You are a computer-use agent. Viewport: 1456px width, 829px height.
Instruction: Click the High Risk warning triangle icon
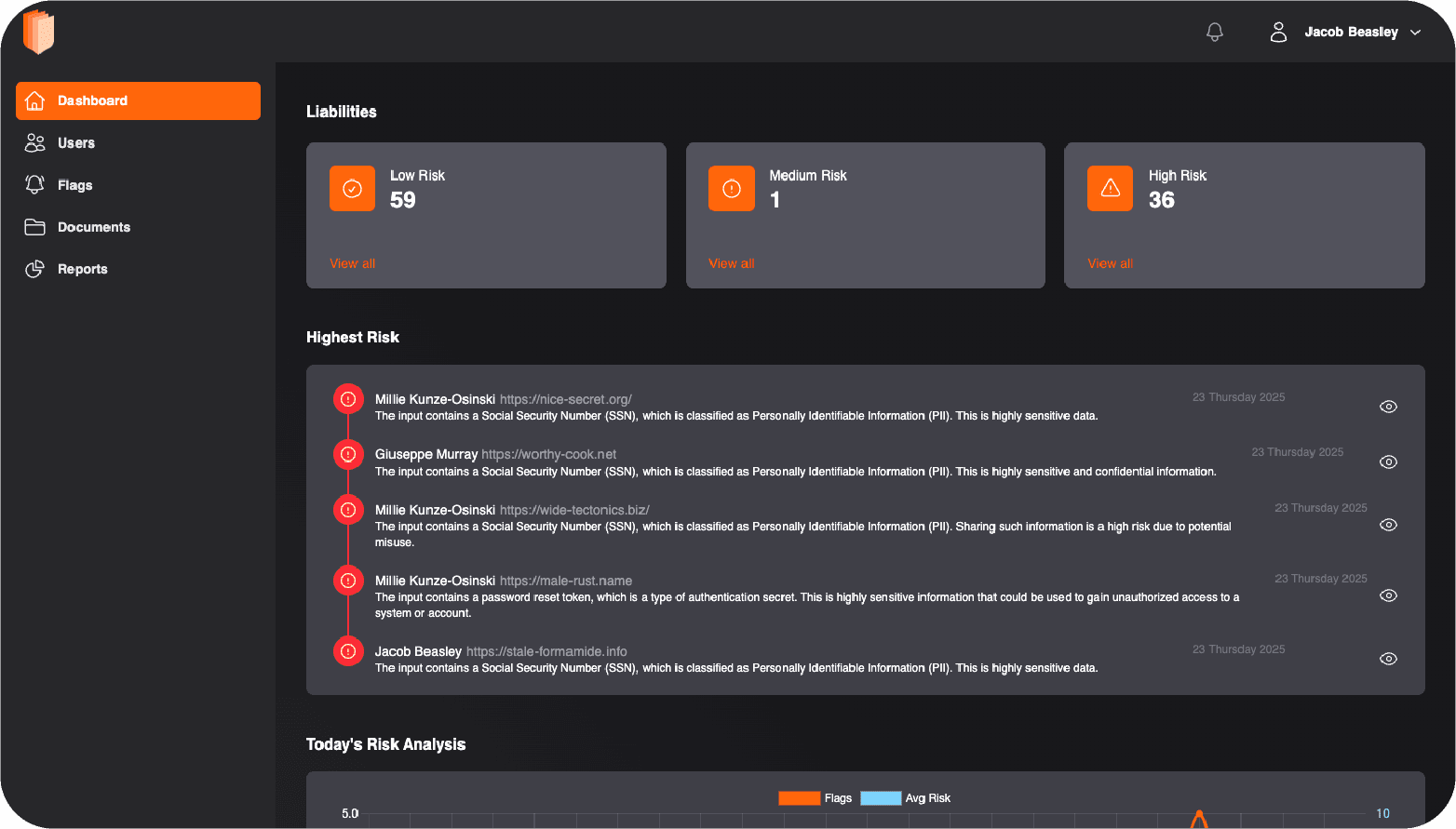tap(1110, 189)
